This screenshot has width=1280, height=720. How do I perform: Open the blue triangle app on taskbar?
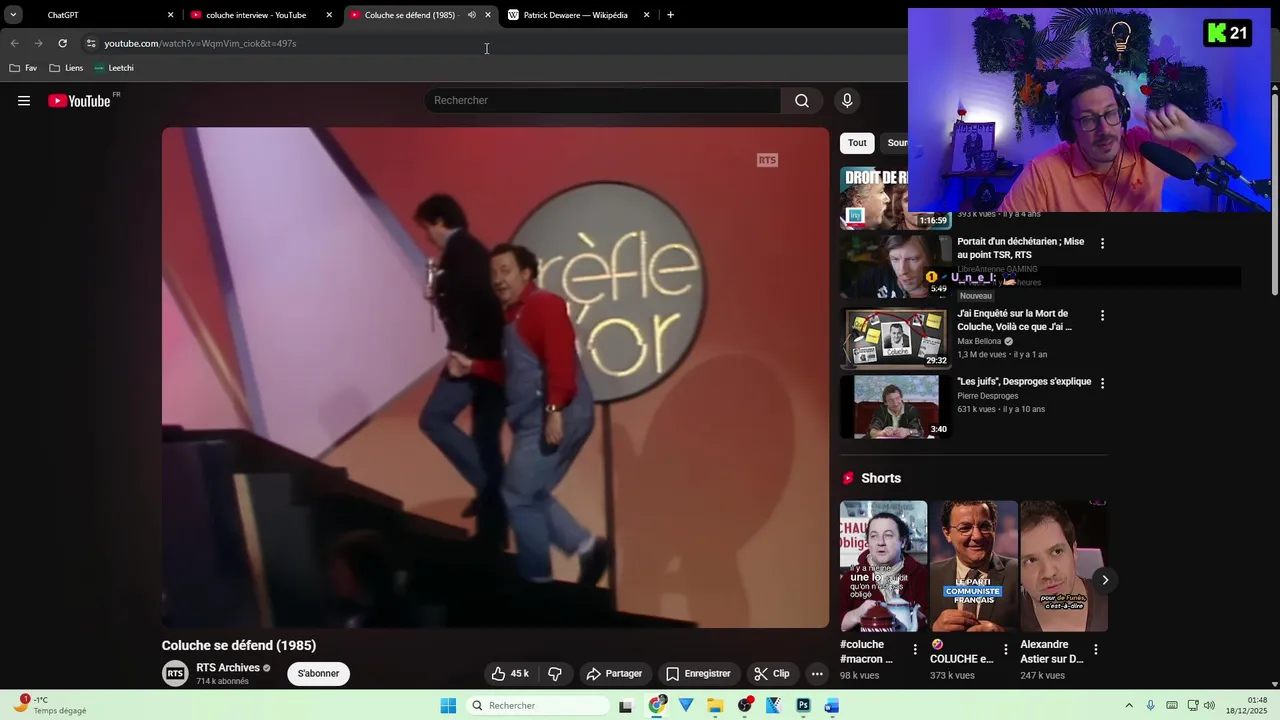pyautogui.click(x=686, y=706)
